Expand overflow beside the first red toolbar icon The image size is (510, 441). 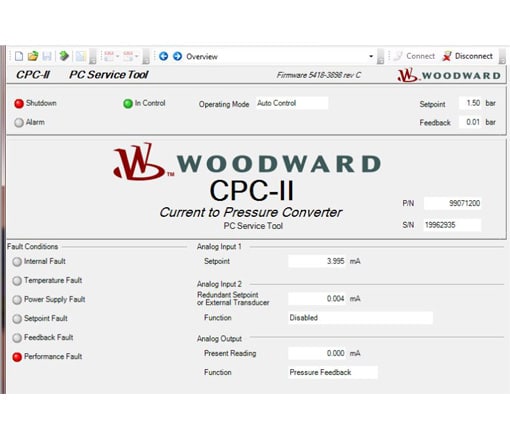[117, 56]
